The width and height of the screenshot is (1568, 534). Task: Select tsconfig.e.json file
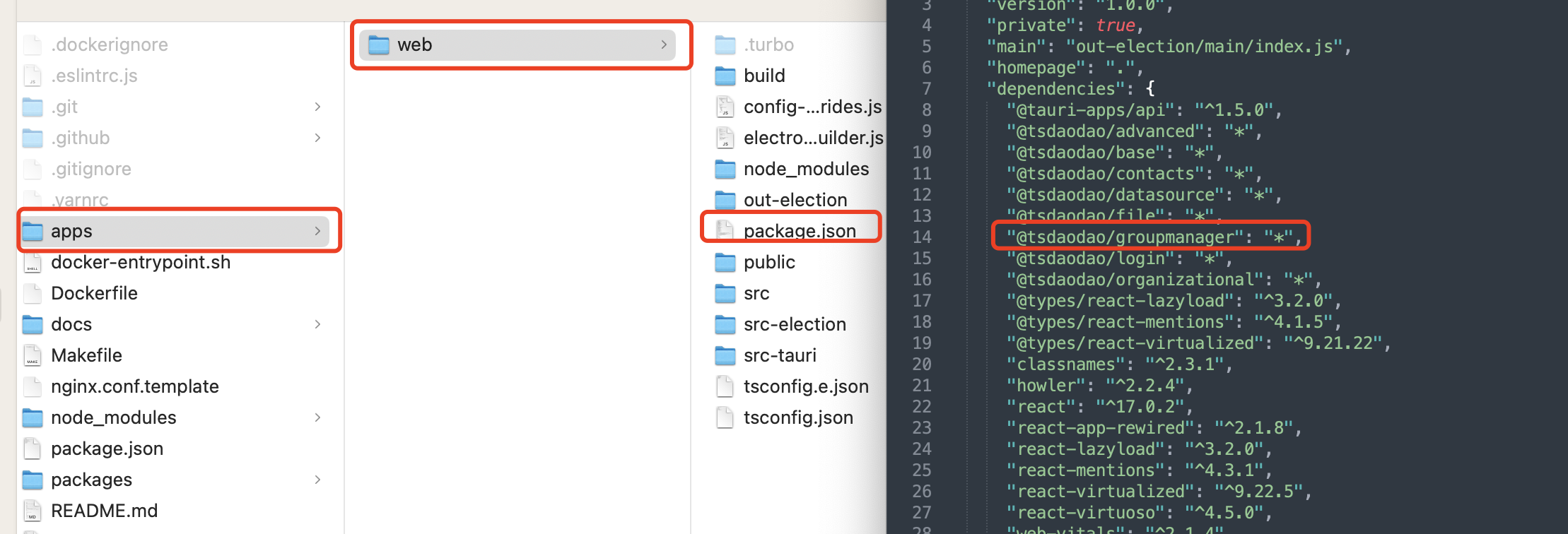point(805,386)
